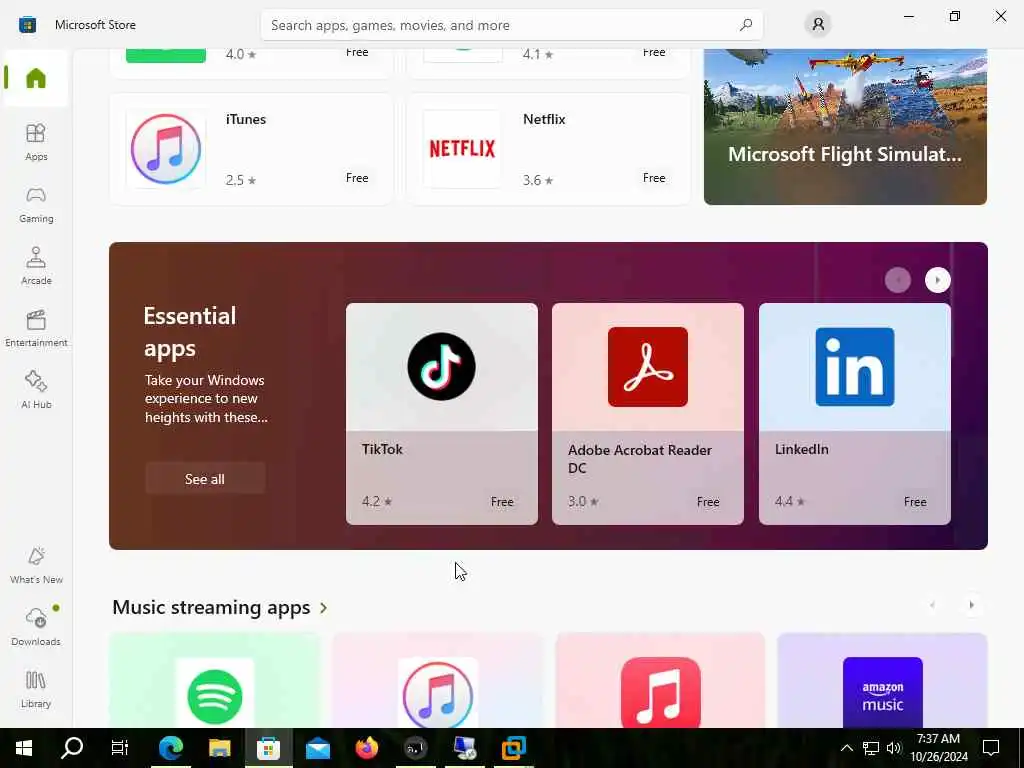
Task: Go to previous Essential apps slide
Action: click(898, 280)
